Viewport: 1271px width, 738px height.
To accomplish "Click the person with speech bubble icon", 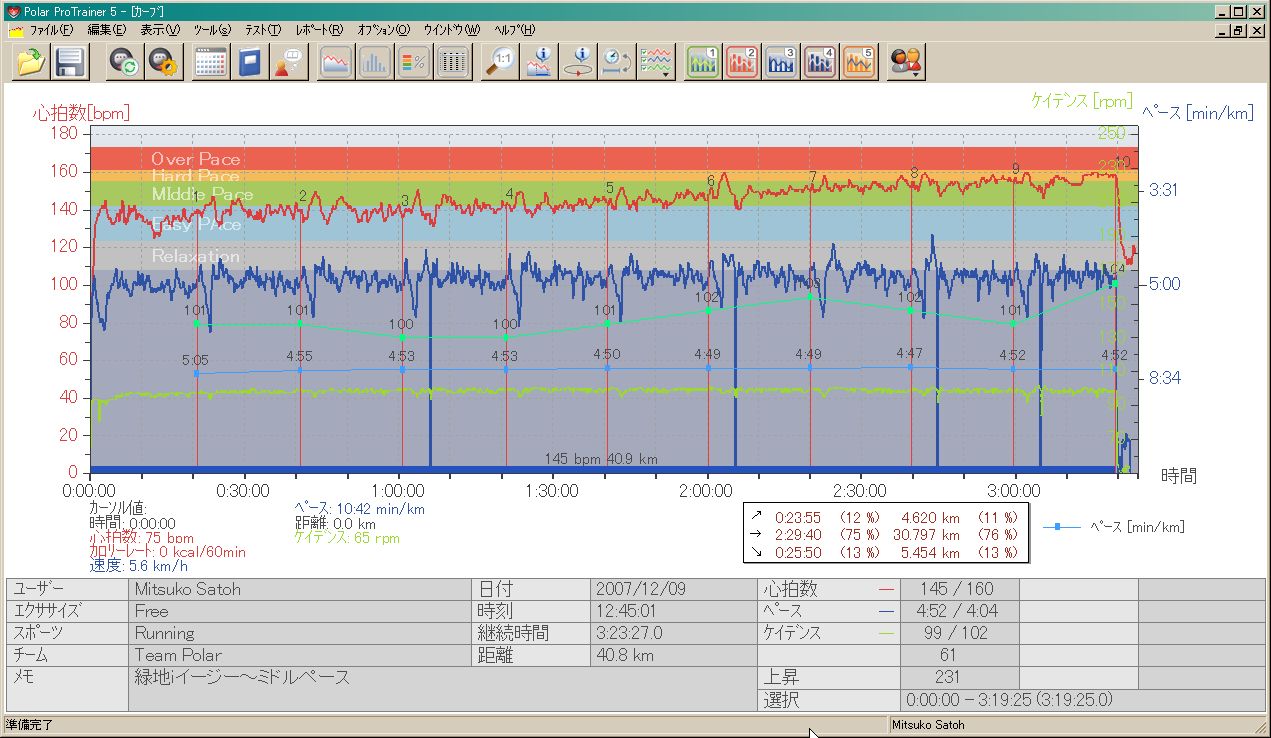I will coord(287,63).
